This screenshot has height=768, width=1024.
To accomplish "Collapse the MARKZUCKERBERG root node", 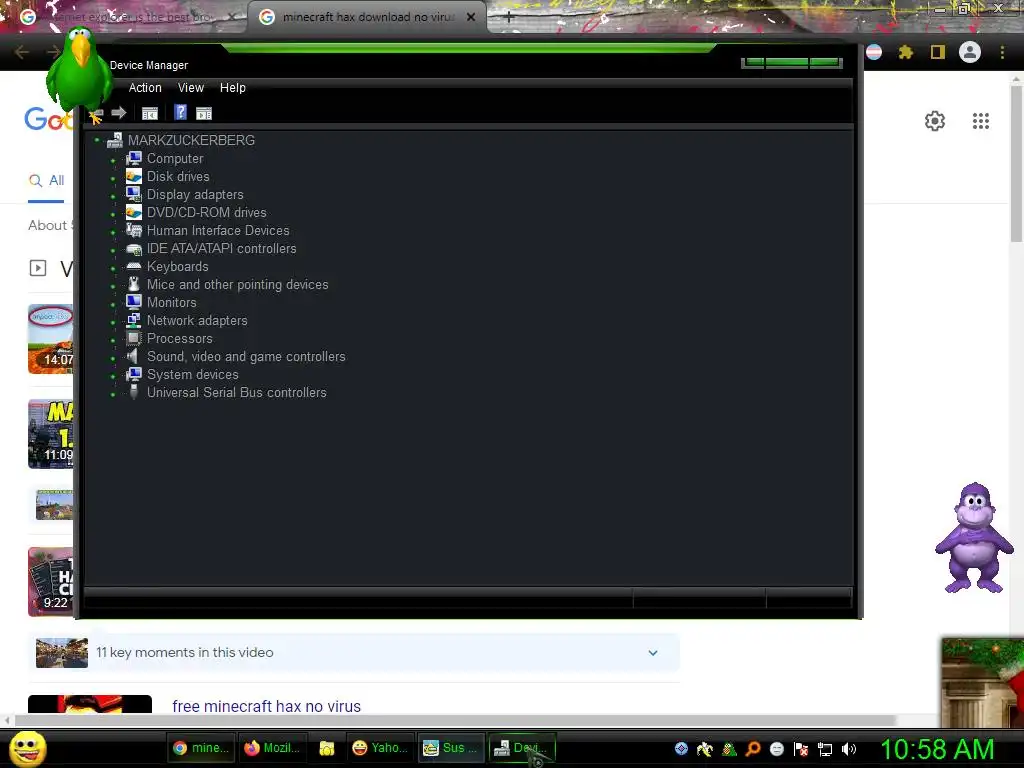I will (97, 140).
